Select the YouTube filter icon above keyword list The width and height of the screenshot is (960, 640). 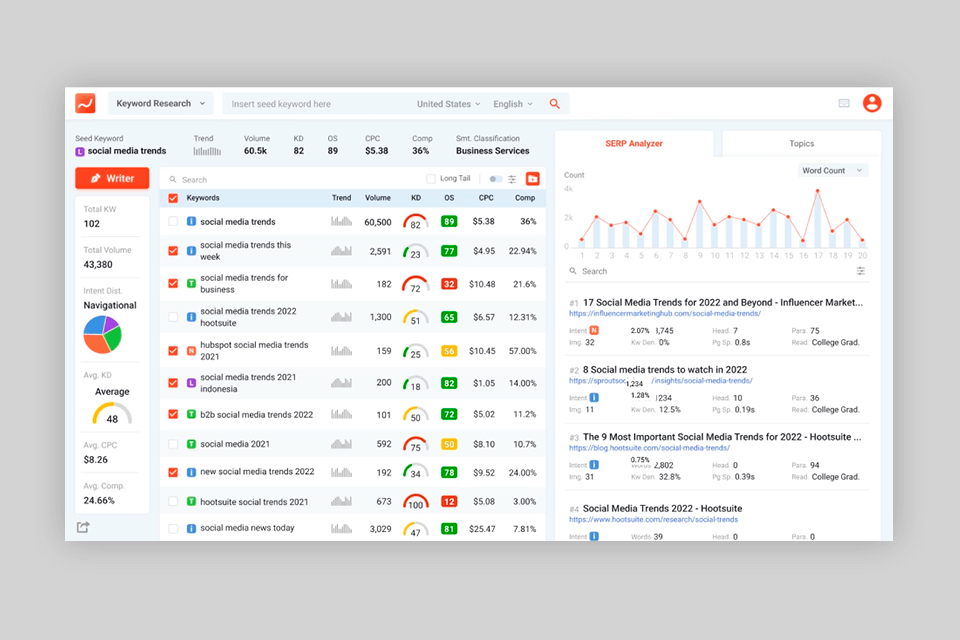(534, 179)
